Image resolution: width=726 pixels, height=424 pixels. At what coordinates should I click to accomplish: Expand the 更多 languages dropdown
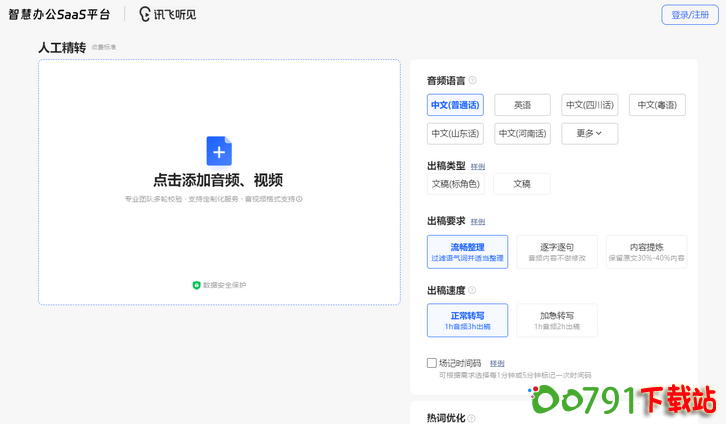point(589,133)
